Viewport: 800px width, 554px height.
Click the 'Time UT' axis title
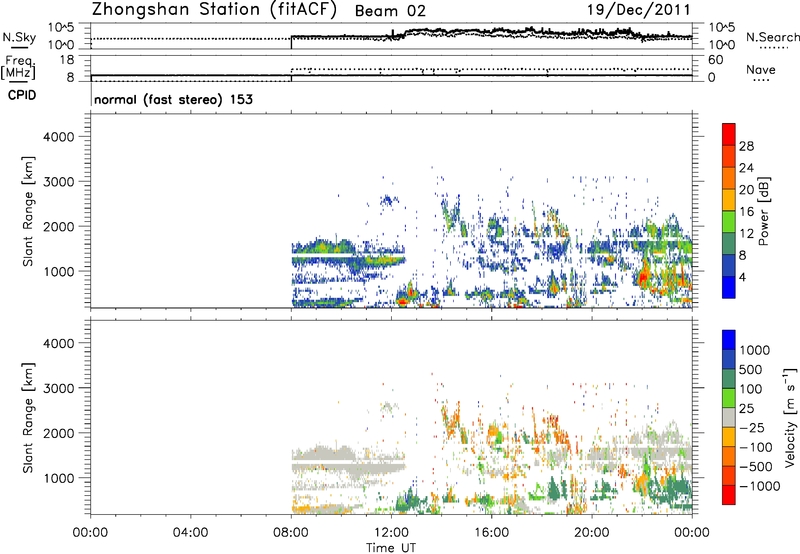391,548
